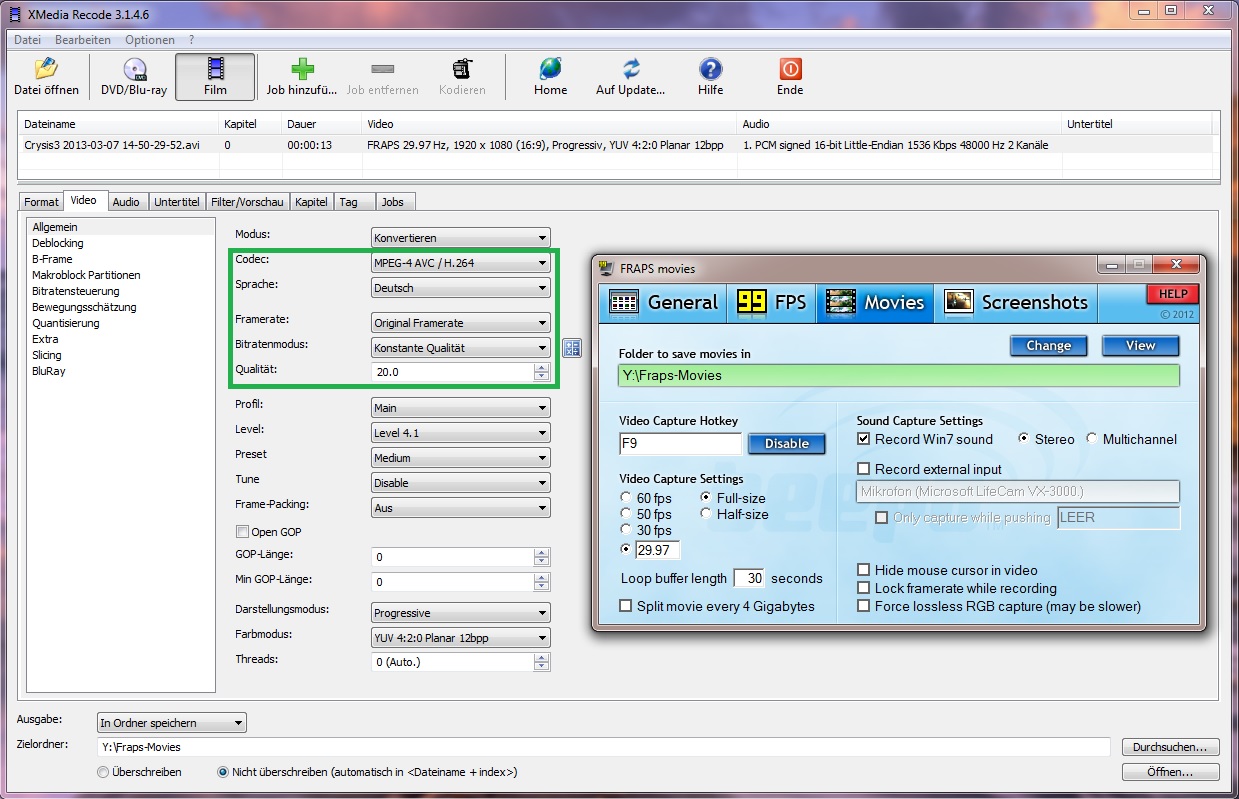Open the Preset dropdown
The height and width of the screenshot is (799, 1239).
pos(460,458)
